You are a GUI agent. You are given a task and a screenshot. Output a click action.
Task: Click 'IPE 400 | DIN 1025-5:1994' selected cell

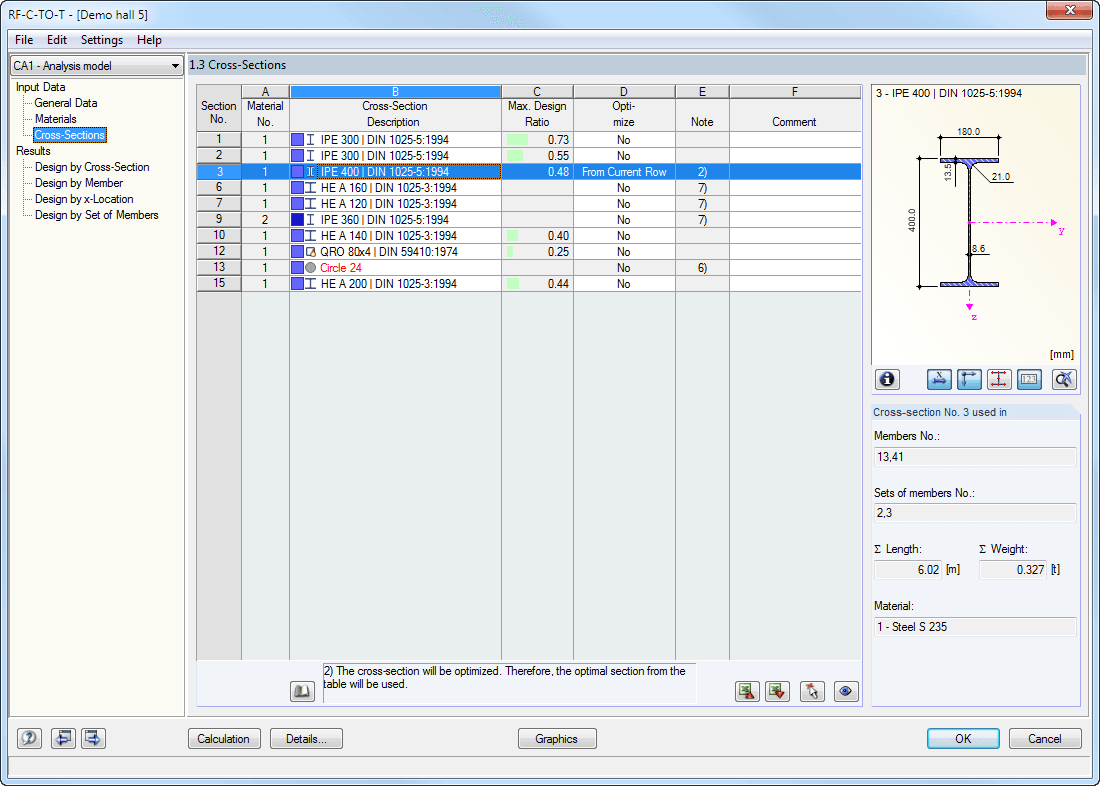click(x=396, y=172)
